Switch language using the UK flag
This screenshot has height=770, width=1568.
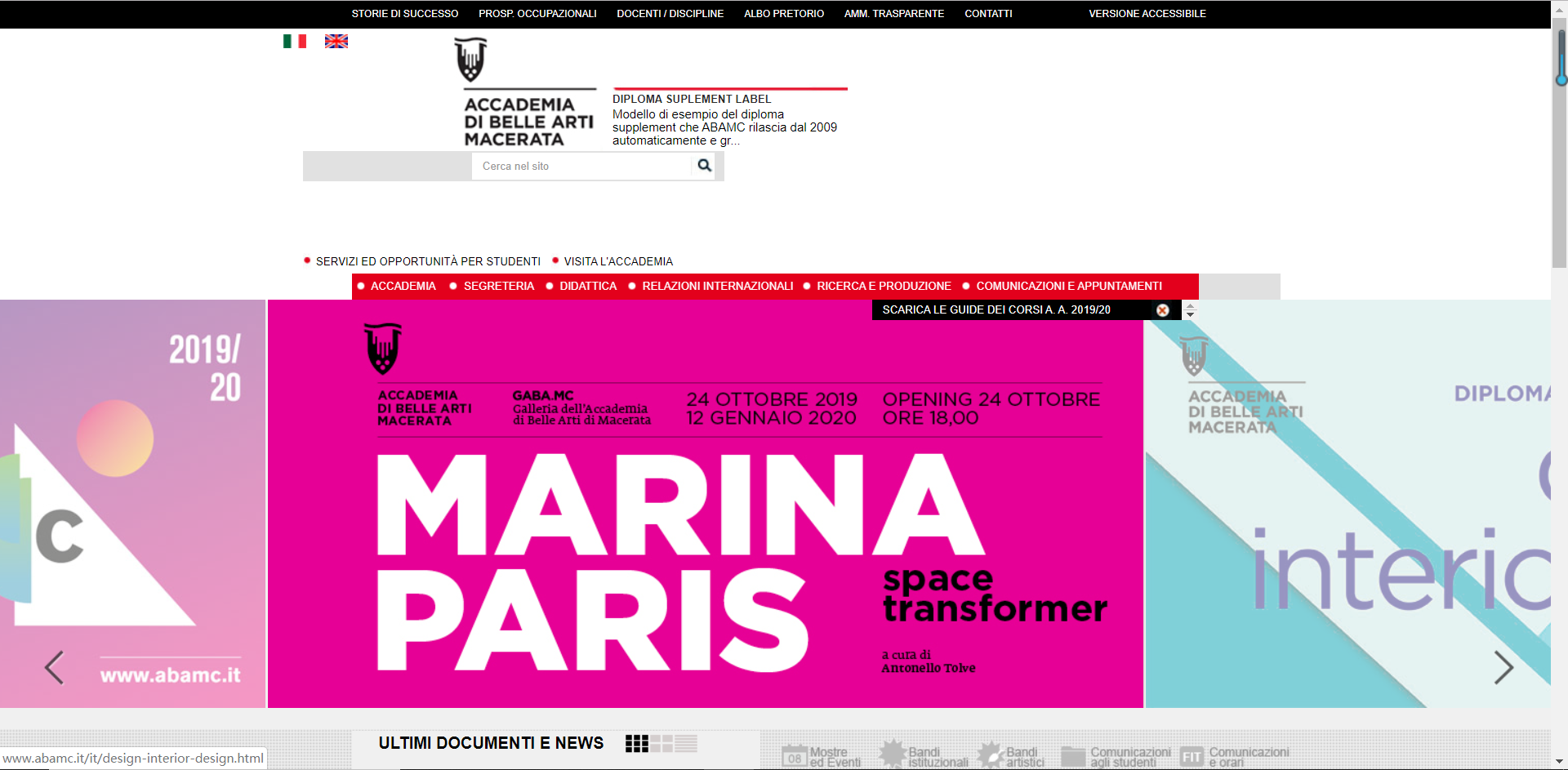(336, 42)
